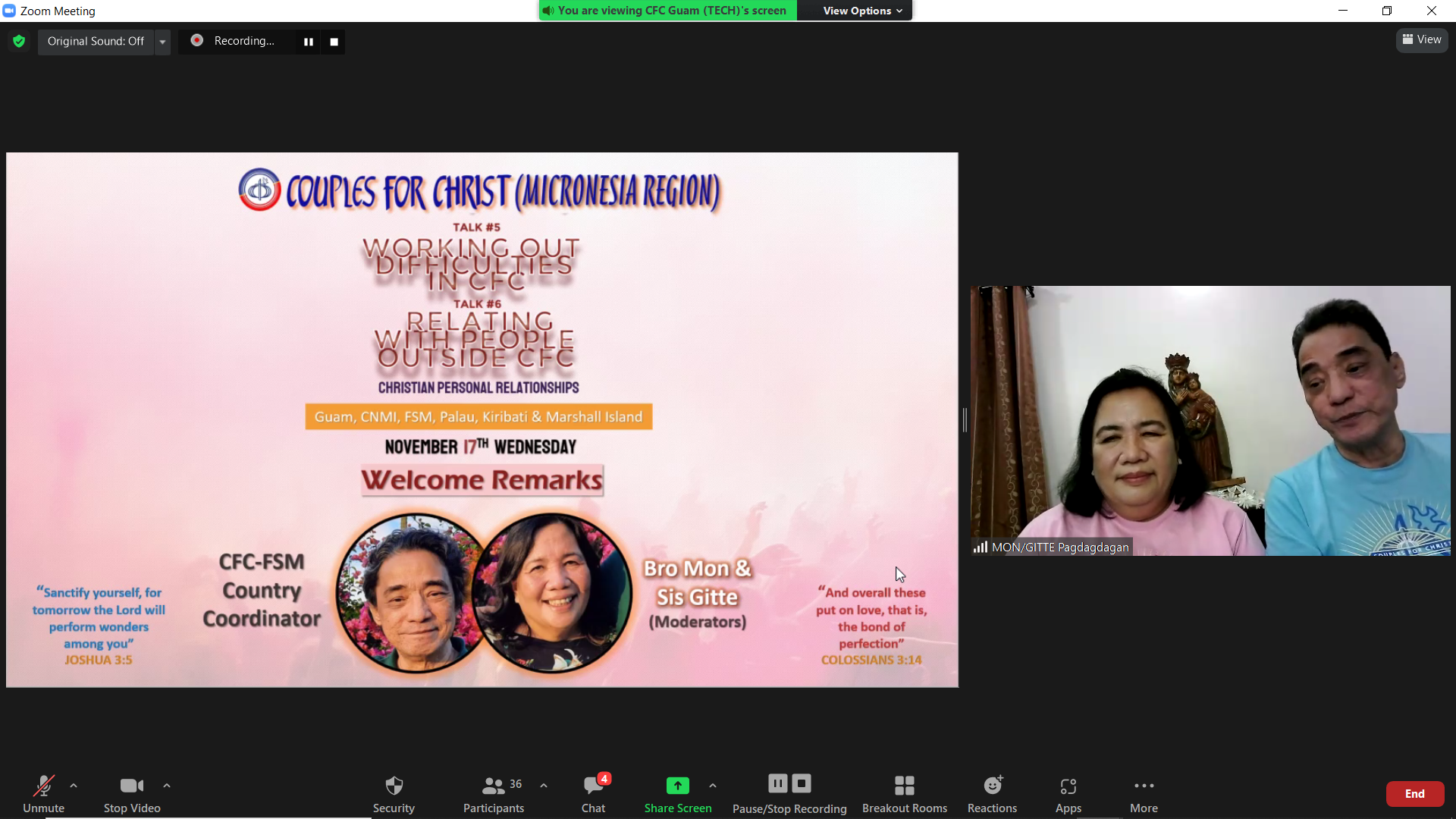Open View layout options
1456x819 pixels.
click(x=1422, y=40)
